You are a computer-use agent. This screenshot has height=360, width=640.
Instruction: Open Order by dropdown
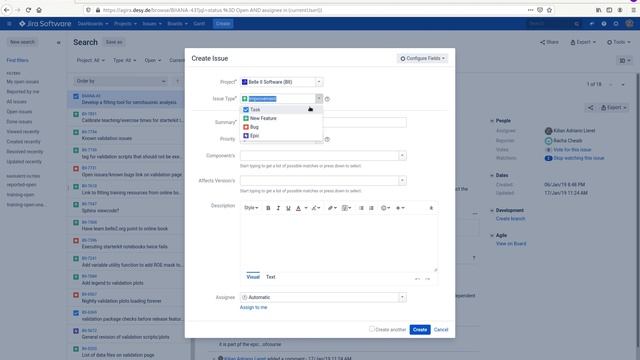[121, 81]
